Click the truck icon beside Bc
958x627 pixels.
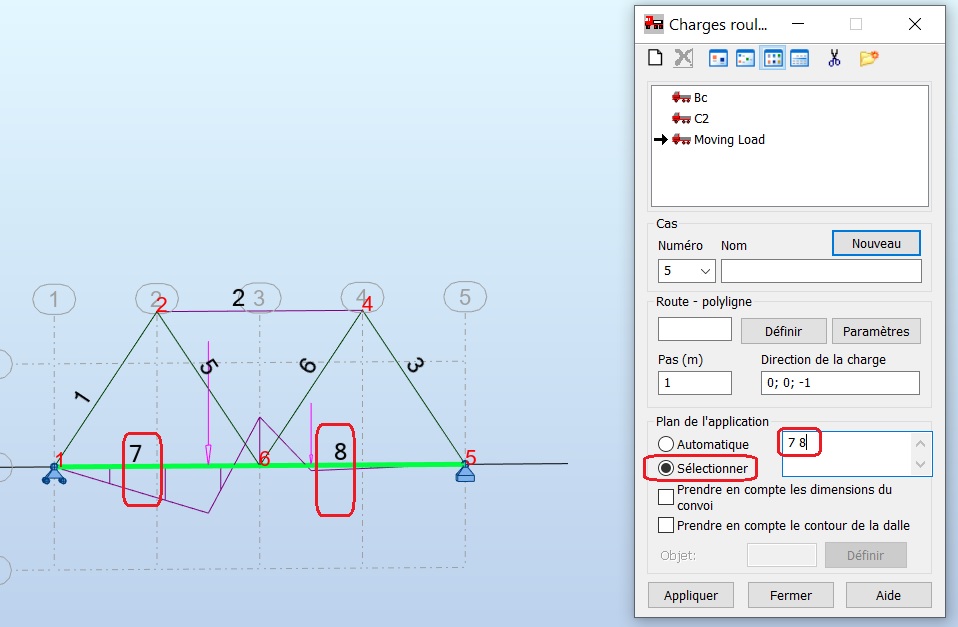tap(681, 98)
